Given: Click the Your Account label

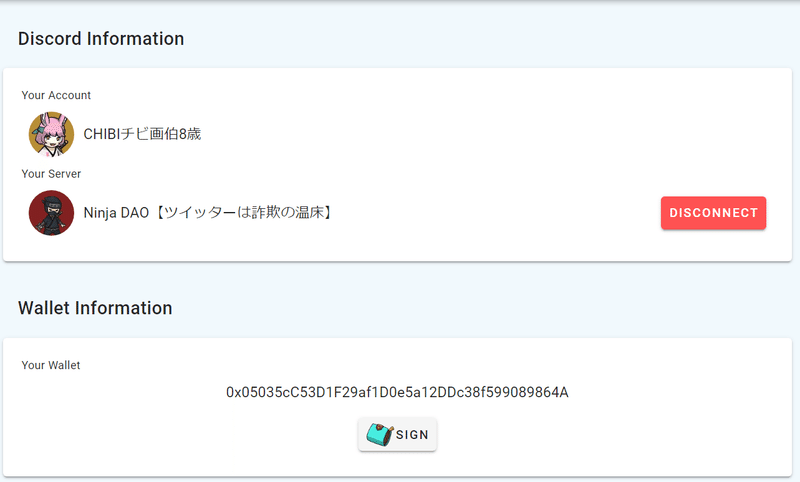Looking at the screenshot, I should coord(56,95).
